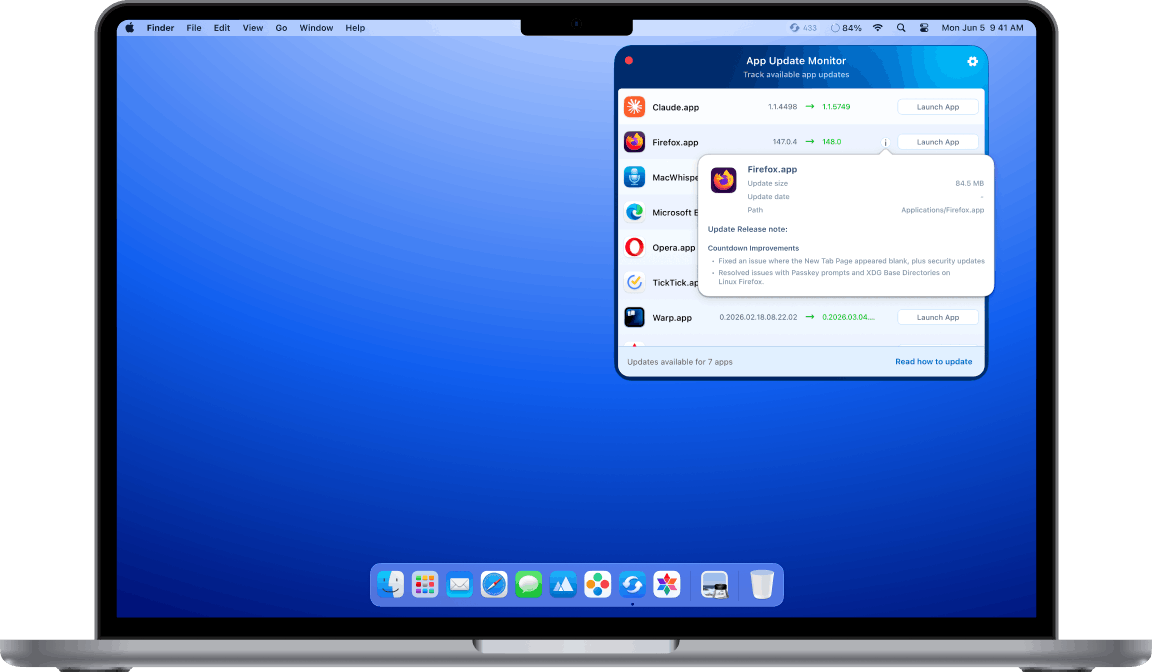1152x672 pixels.
Task: Click the Microsoft Edge icon in list
Action: pyautogui.click(x=634, y=212)
